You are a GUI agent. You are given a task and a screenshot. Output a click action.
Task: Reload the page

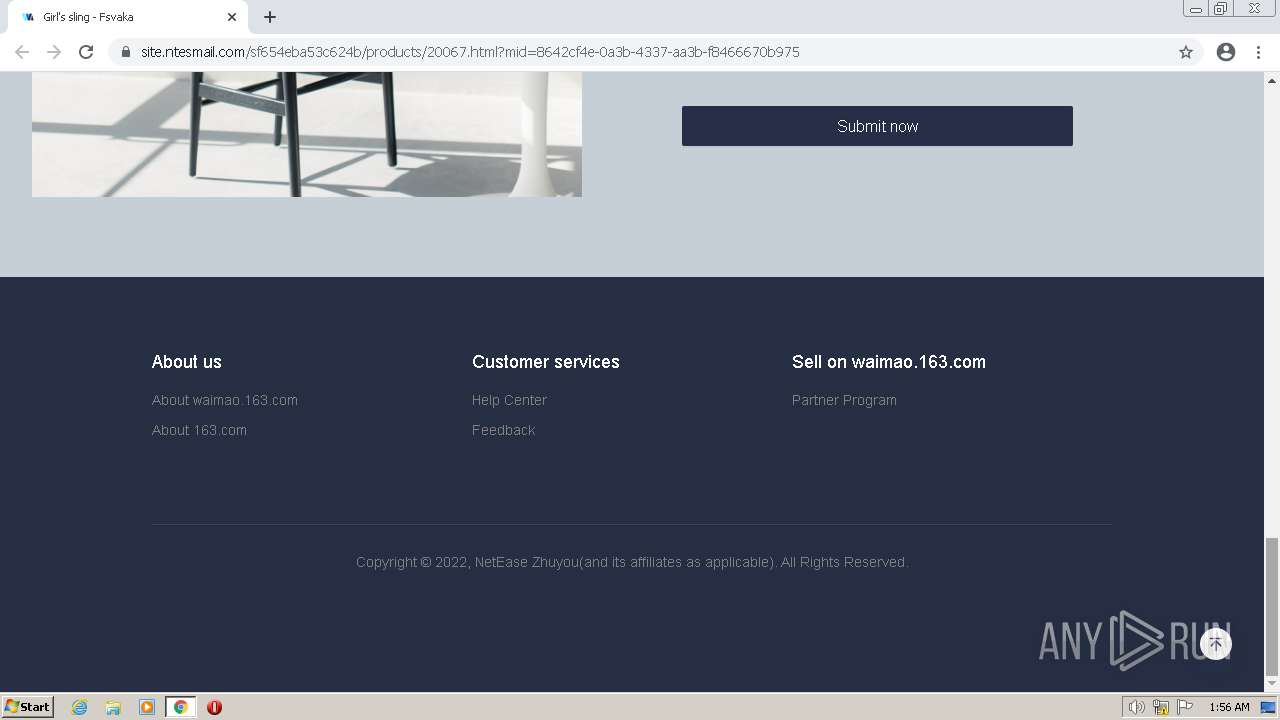86,52
